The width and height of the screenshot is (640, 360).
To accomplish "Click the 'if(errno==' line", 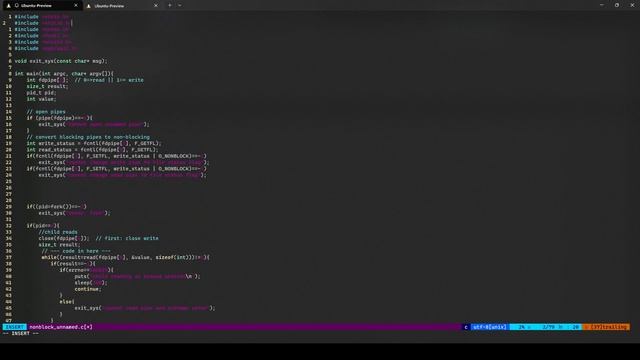I will pyautogui.click(x=87, y=270).
